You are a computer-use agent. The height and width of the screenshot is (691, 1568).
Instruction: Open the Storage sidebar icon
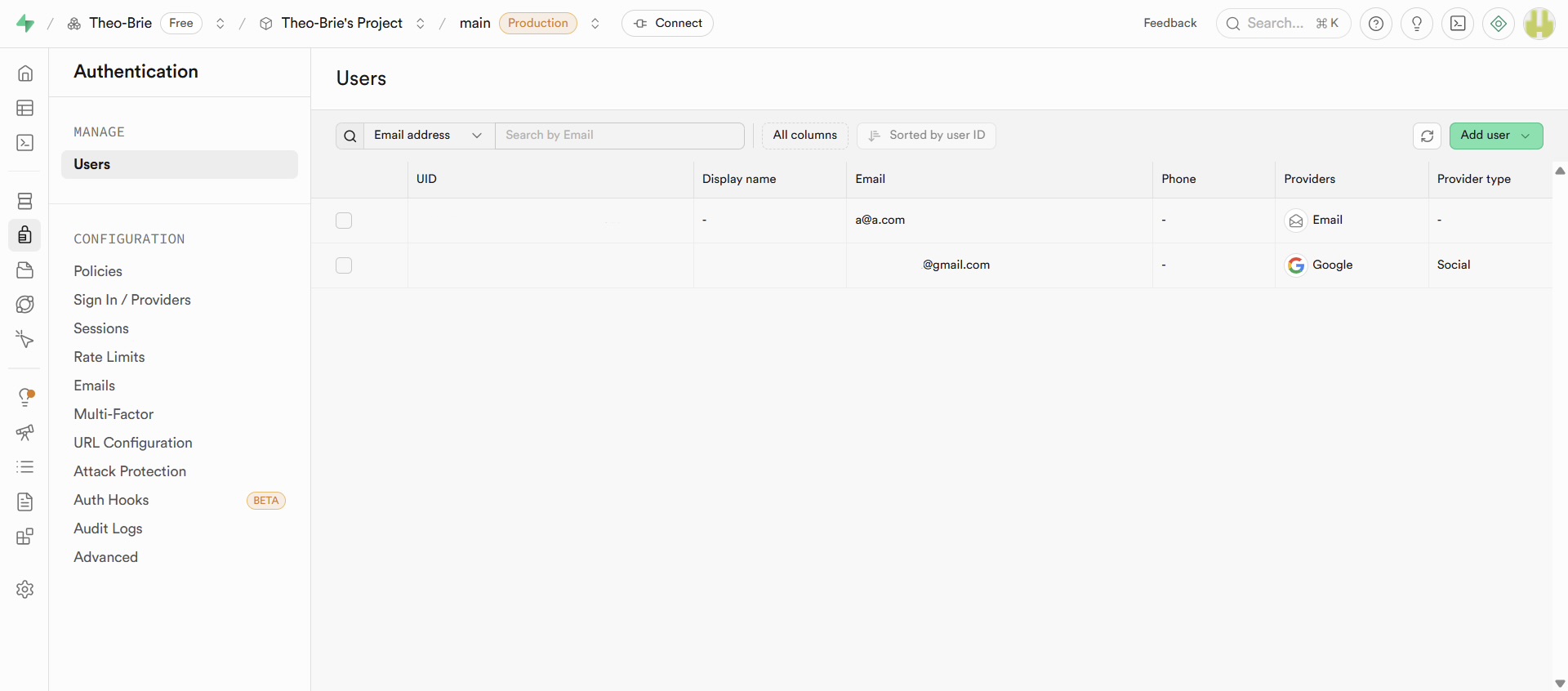25,270
